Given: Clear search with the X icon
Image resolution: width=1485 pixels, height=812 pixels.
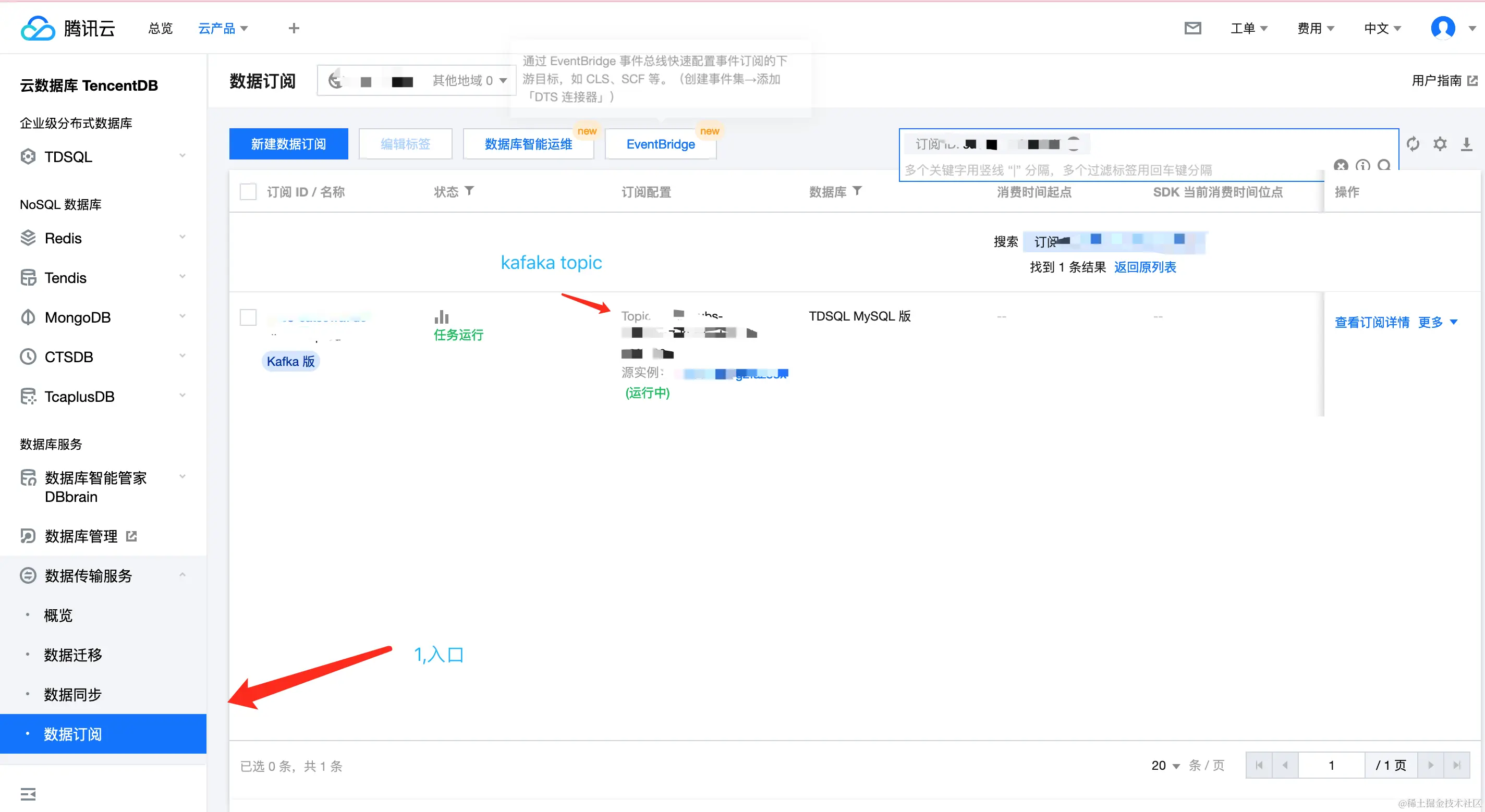Looking at the screenshot, I should (x=1341, y=166).
